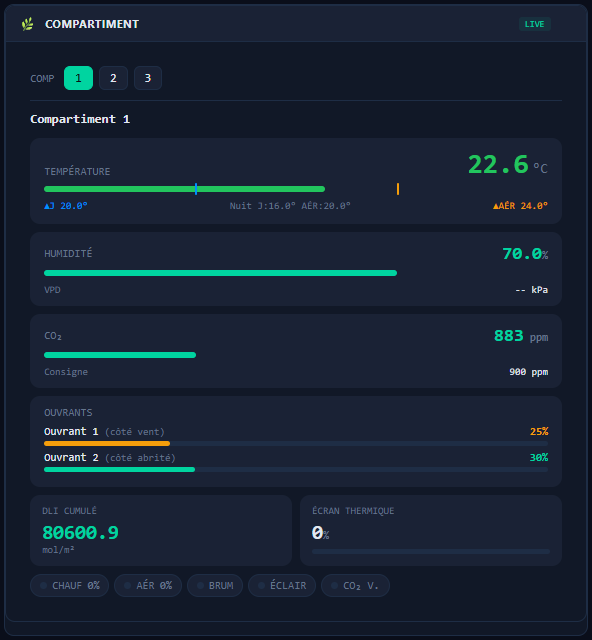Click the 25% Ouvrant 1 value
Screen dimensions: 592x640
[x=539, y=431]
